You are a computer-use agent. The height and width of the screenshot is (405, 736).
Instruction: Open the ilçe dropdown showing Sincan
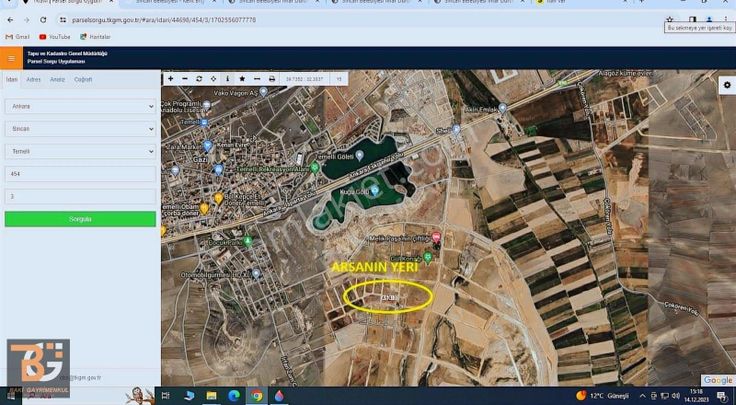pos(80,129)
